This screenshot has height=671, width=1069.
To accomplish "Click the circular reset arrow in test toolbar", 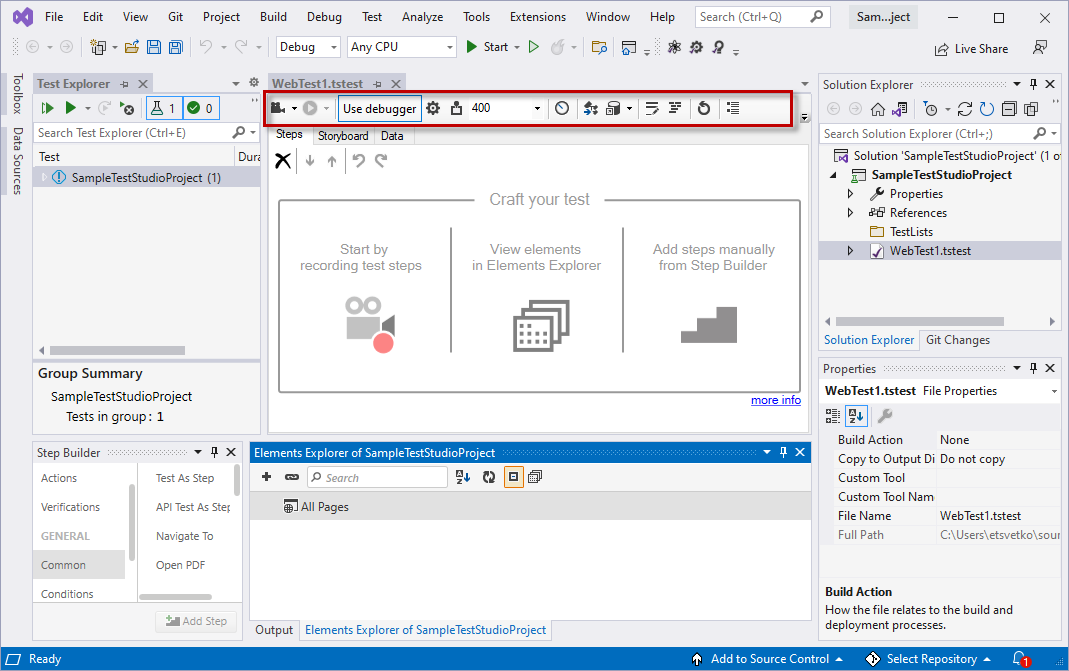I will click(704, 108).
